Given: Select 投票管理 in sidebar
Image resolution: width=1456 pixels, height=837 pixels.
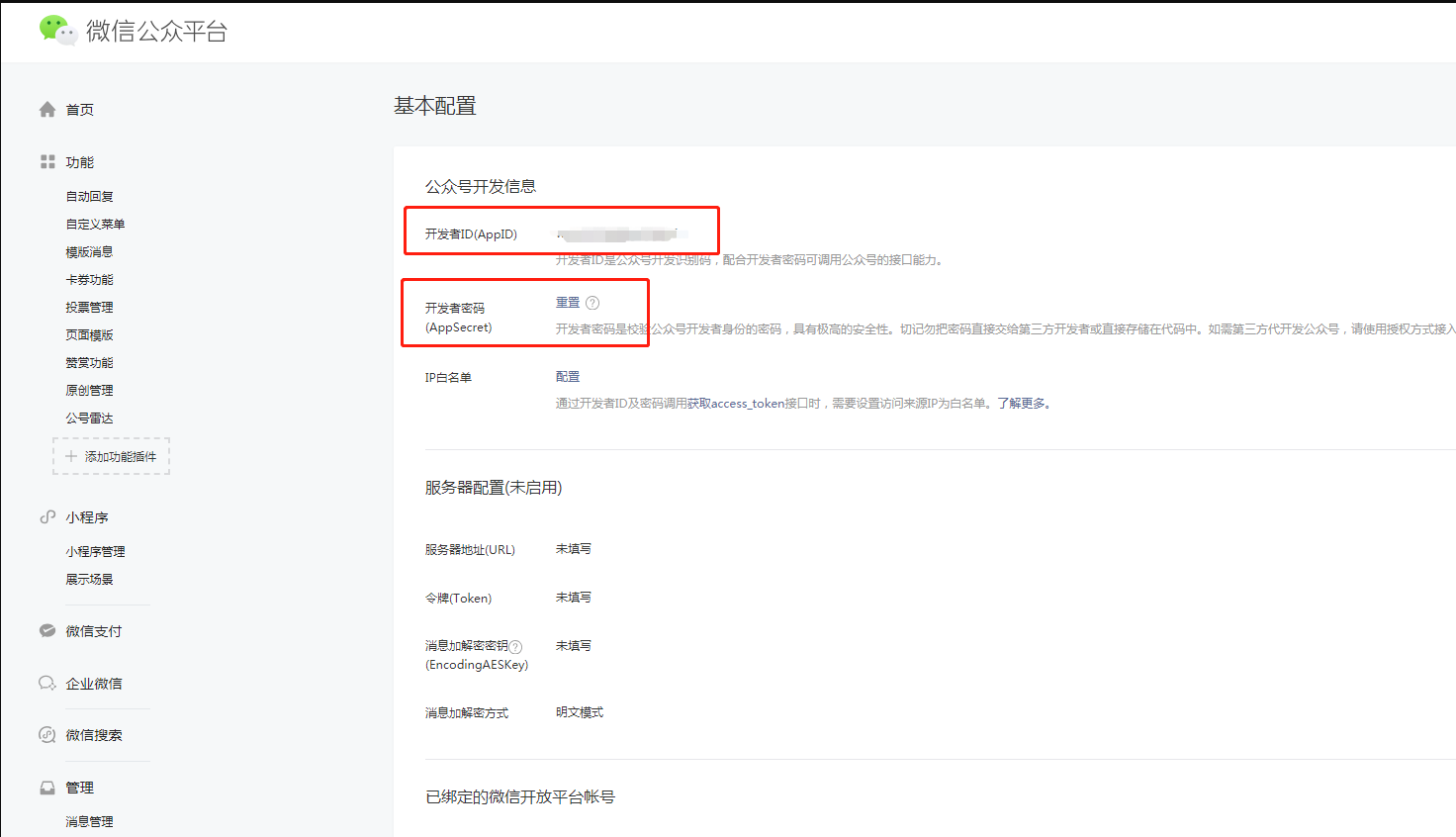Looking at the screenshot, I should click(x=90, y=308).
